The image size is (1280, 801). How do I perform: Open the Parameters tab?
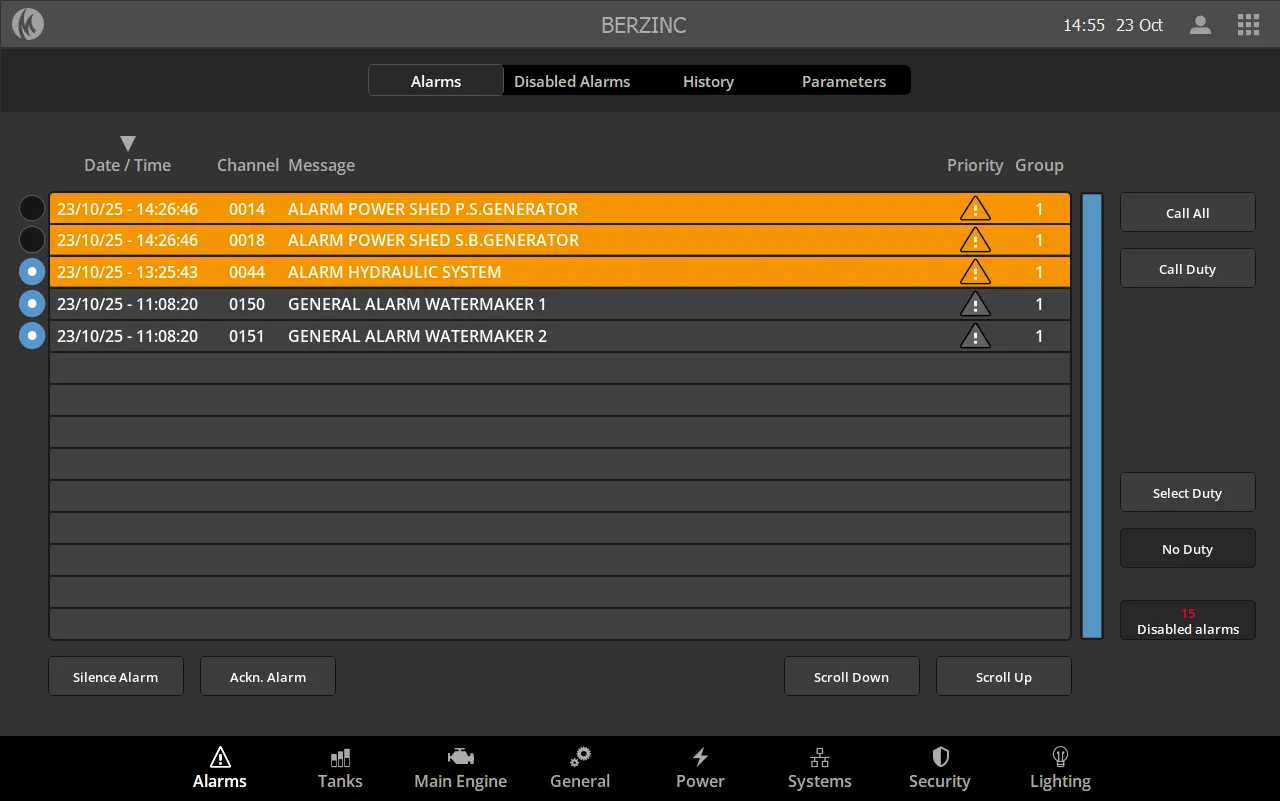pyautogui.click(x=844, y=81)
